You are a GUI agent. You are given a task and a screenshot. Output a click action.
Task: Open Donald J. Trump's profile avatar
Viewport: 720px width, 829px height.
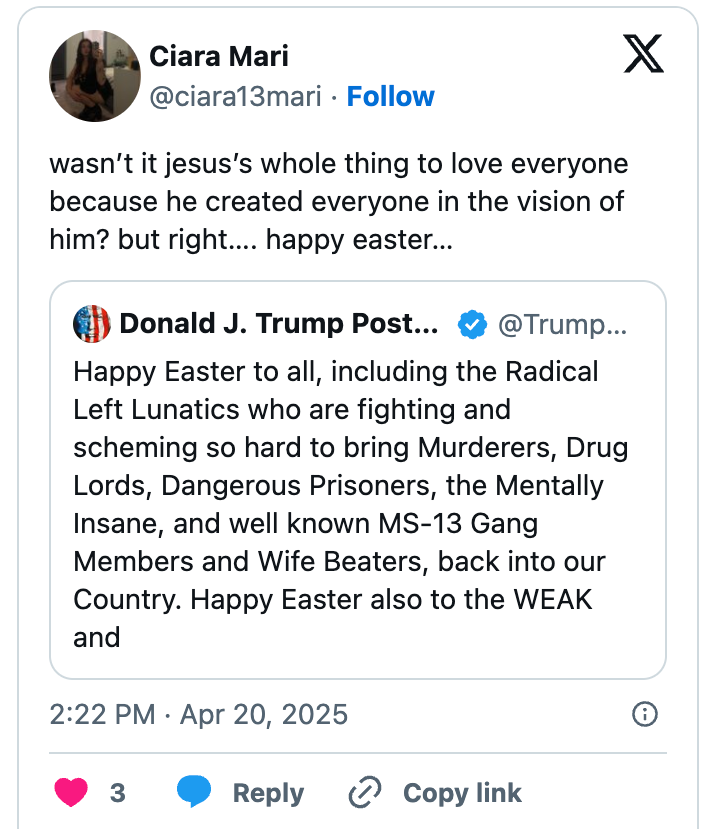point(91,322)
